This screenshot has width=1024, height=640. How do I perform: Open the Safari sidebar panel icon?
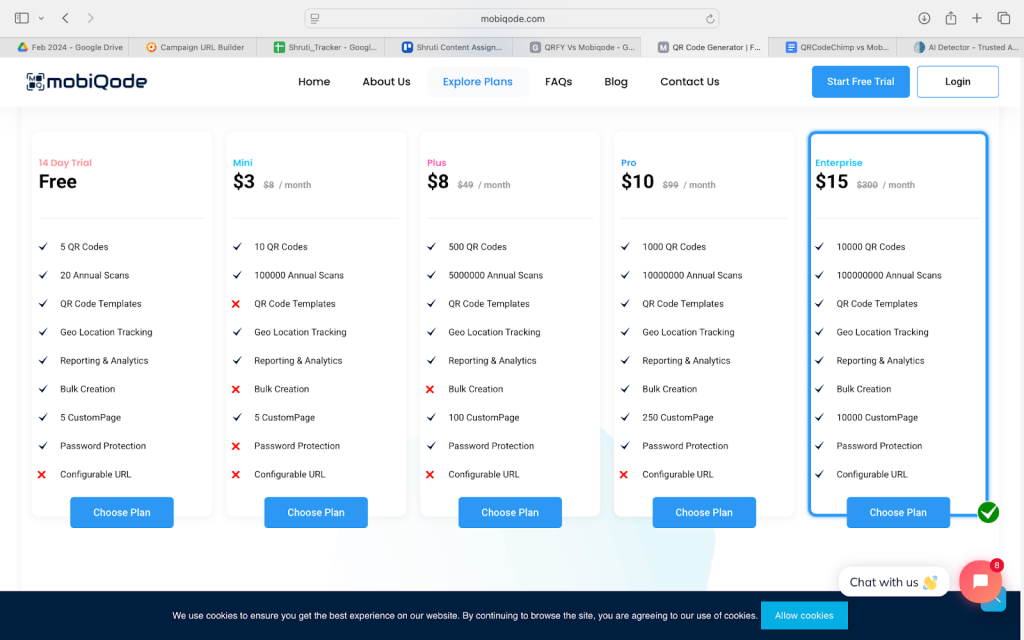click(x=22, y=18)
